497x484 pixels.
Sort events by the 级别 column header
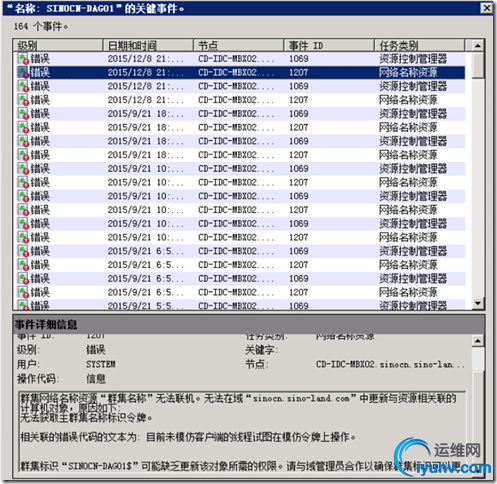click(58, 45)
